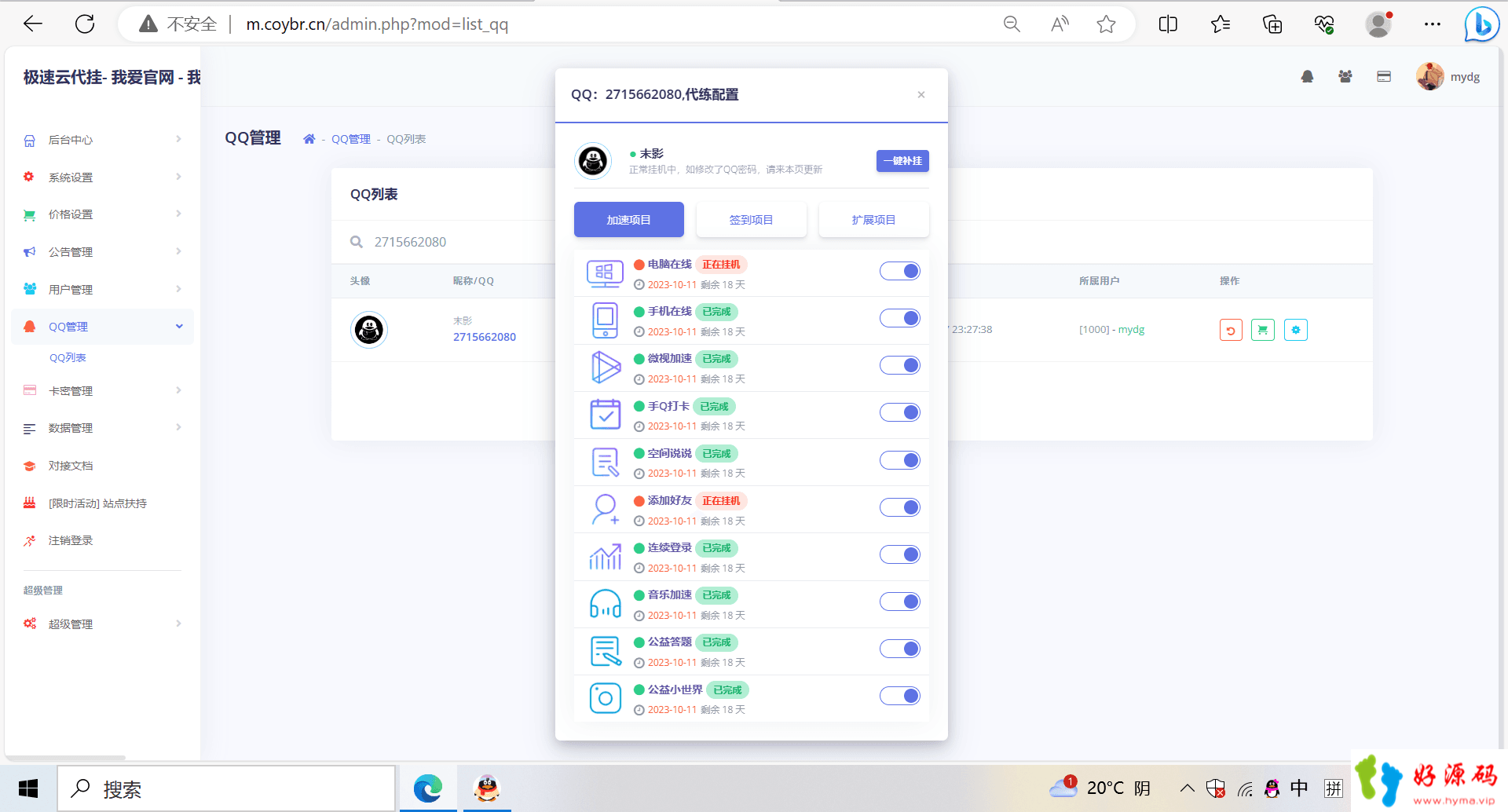Click the penguin avatar in the dialog

click(593, 161)
